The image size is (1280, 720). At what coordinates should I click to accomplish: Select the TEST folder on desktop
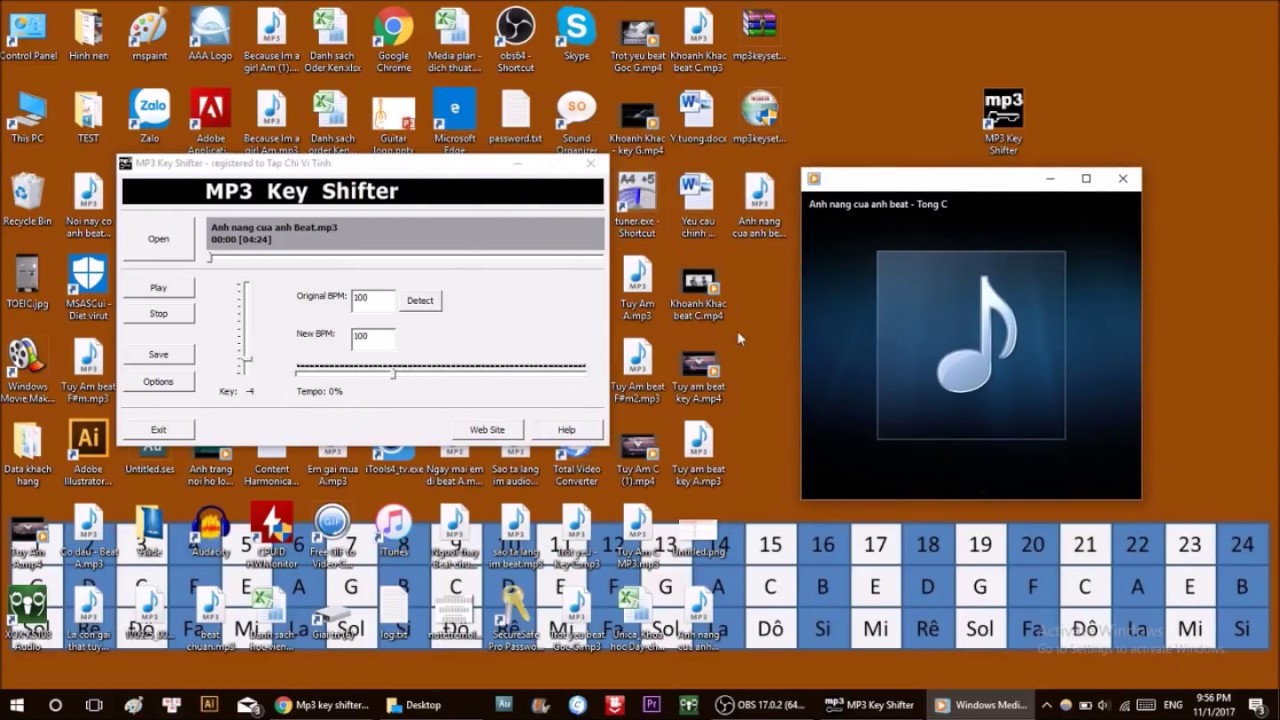(88, 116)
